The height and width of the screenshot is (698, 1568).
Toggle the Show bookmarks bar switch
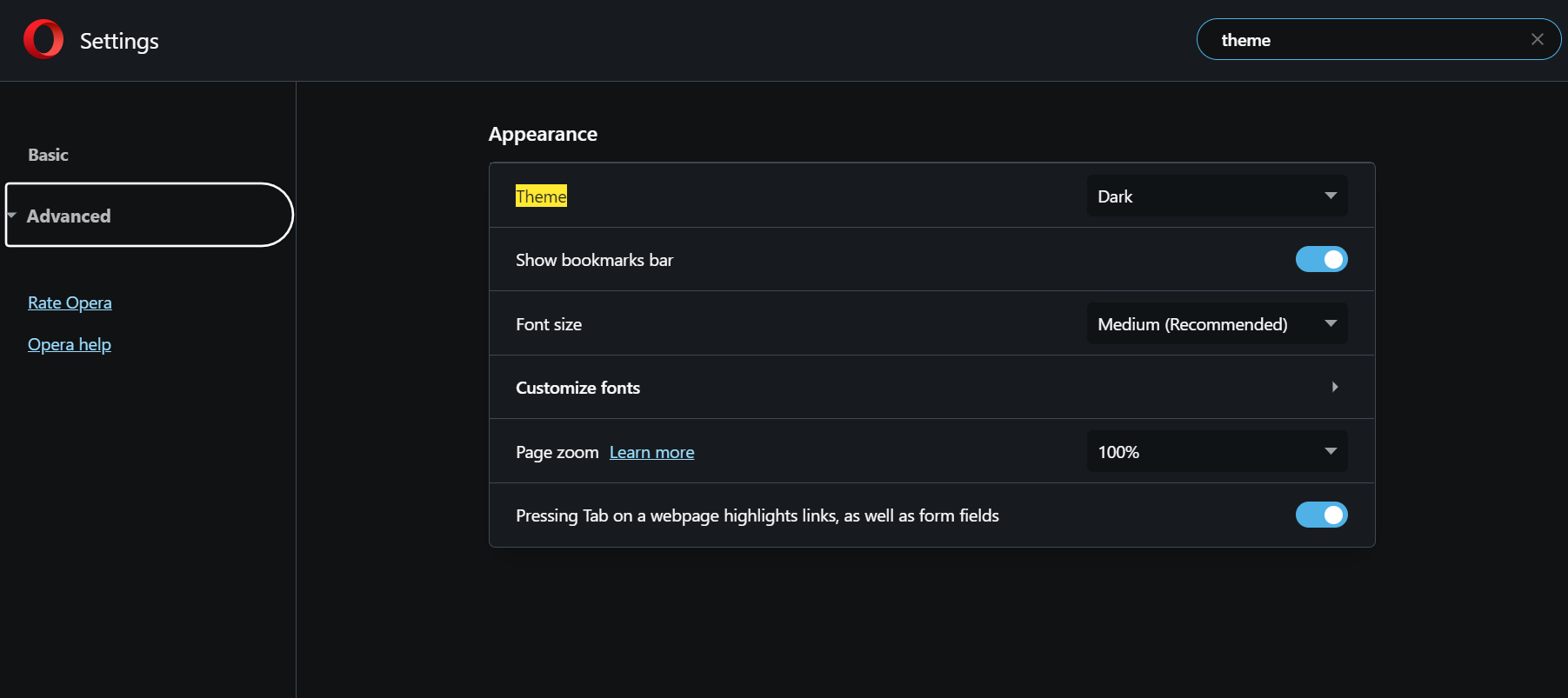pos(1321,259)
